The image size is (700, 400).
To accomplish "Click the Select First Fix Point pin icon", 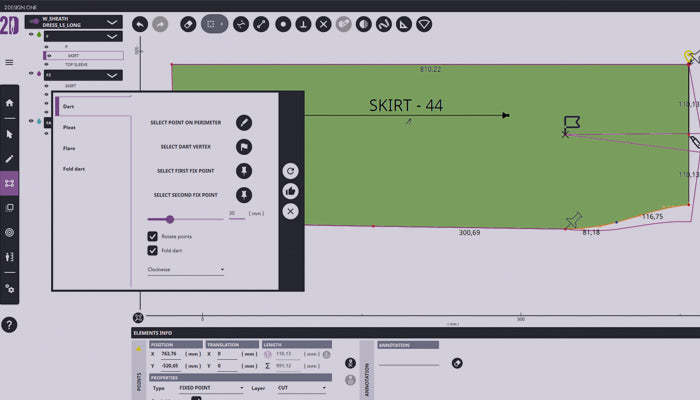I will 243,171.
